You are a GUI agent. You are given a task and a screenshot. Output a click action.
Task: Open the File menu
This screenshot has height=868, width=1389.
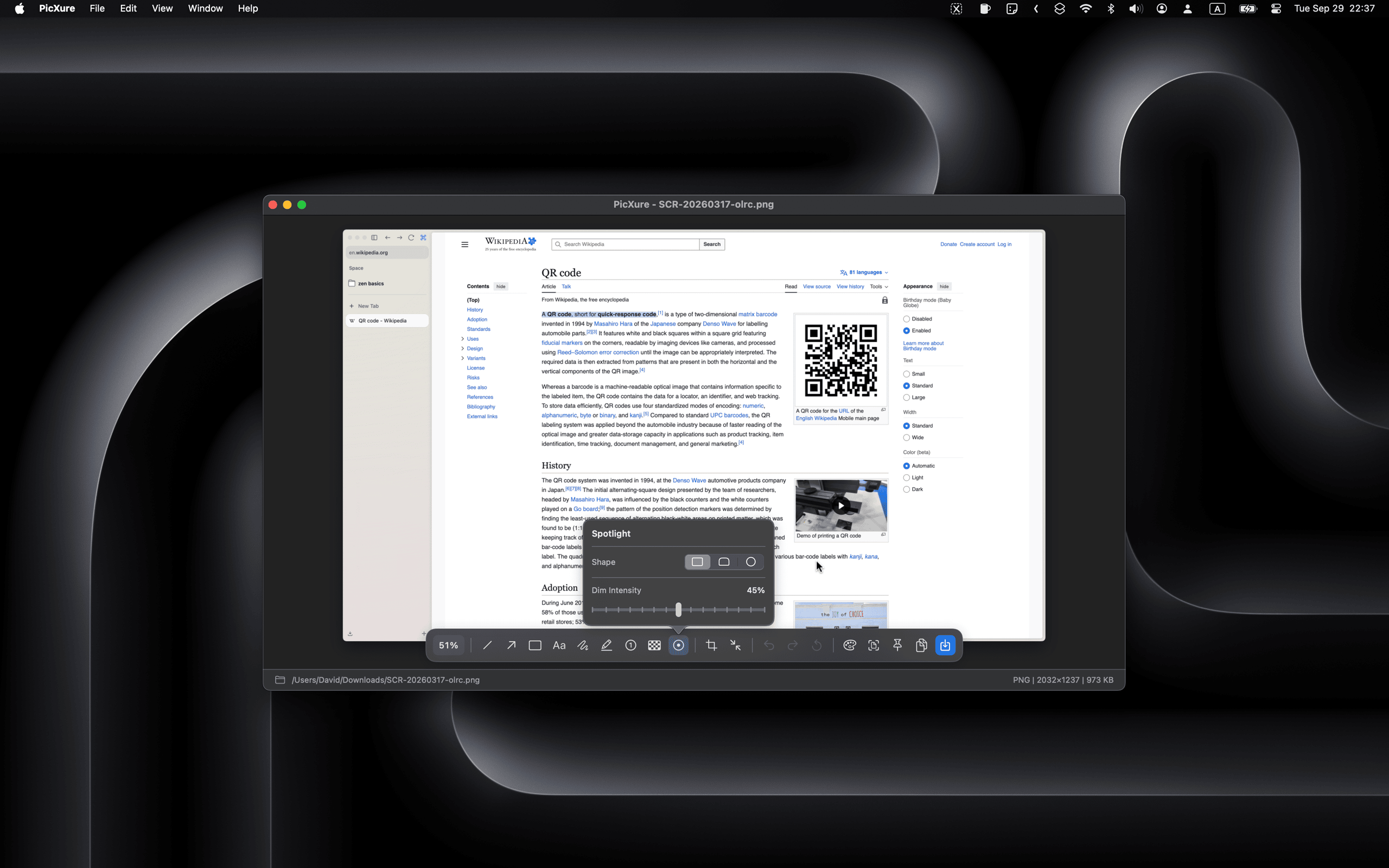[x=97, y=9]
